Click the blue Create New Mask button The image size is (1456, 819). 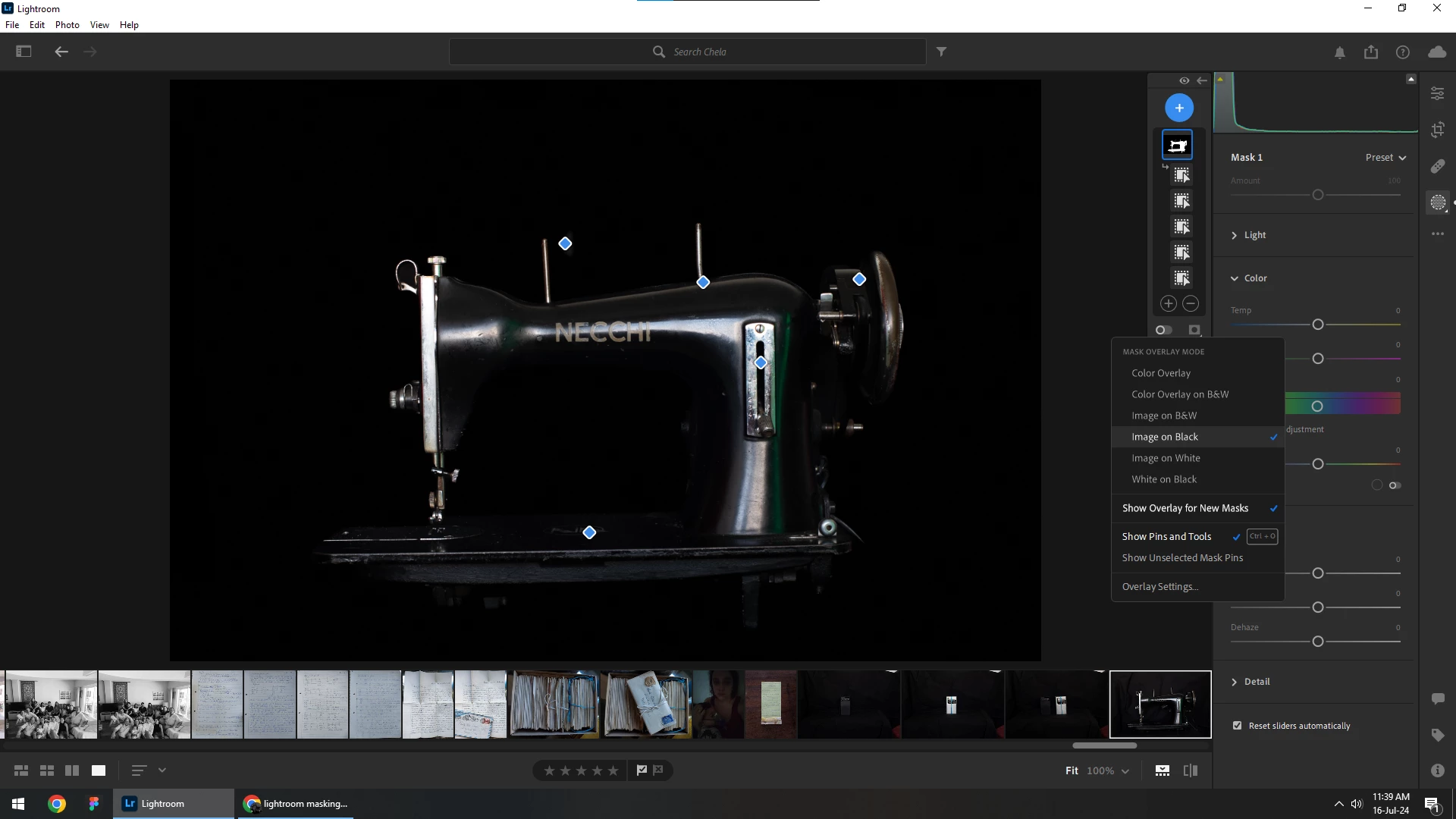tap(1178, 108)
